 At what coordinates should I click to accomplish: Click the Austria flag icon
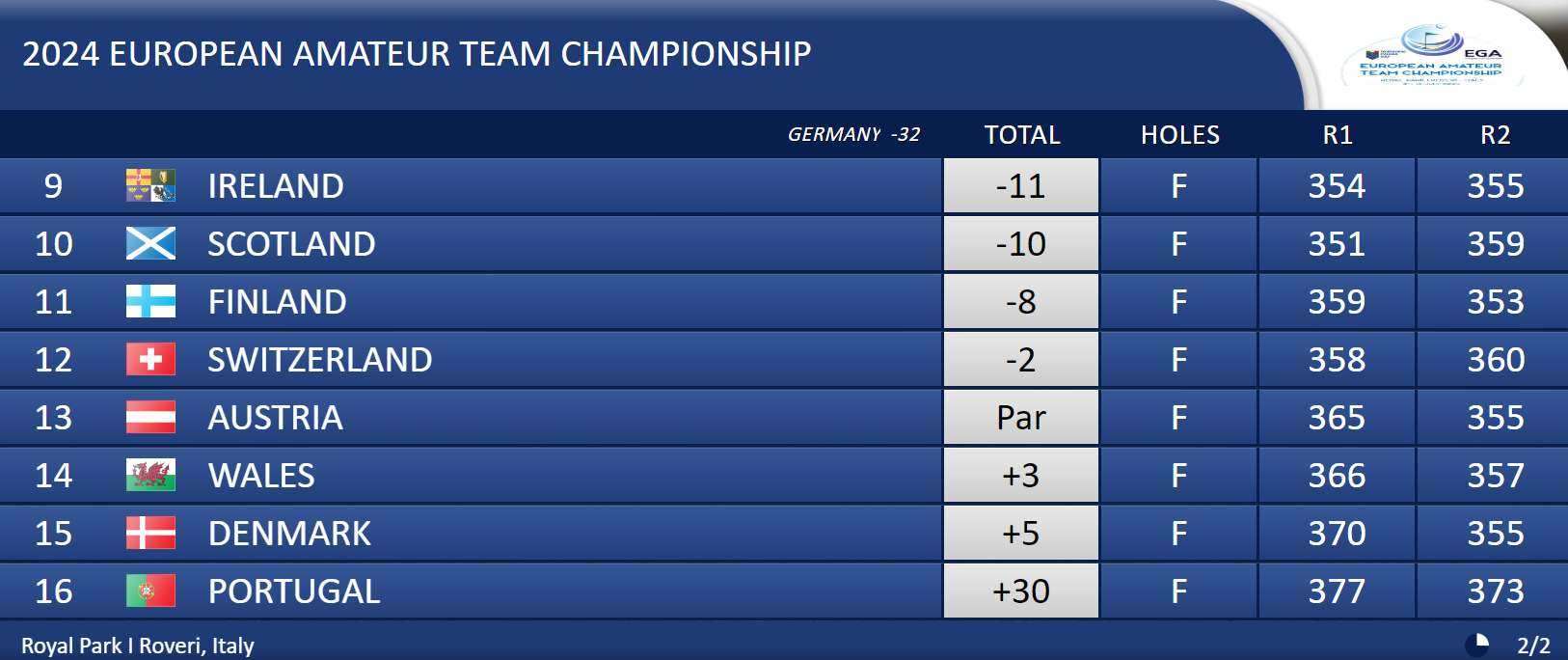pos(150,417)
